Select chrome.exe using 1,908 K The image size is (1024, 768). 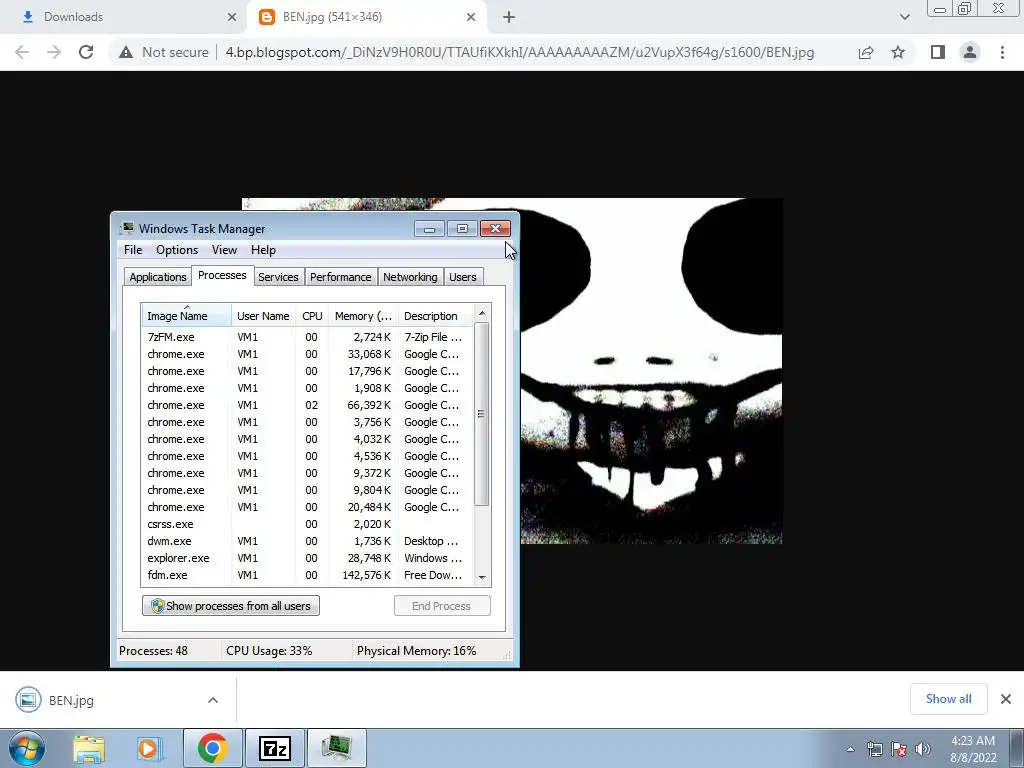(x=306, y=388)
